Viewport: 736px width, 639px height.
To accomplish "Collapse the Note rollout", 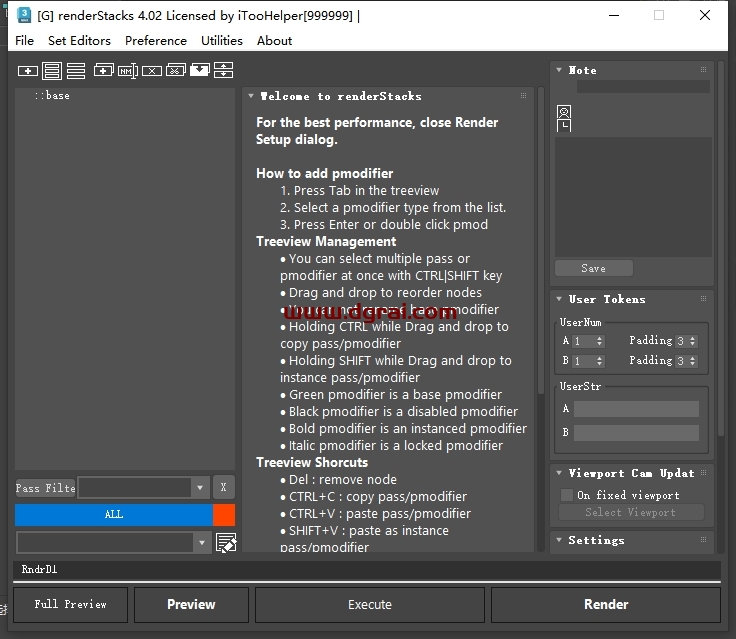I will pos(559,69).
